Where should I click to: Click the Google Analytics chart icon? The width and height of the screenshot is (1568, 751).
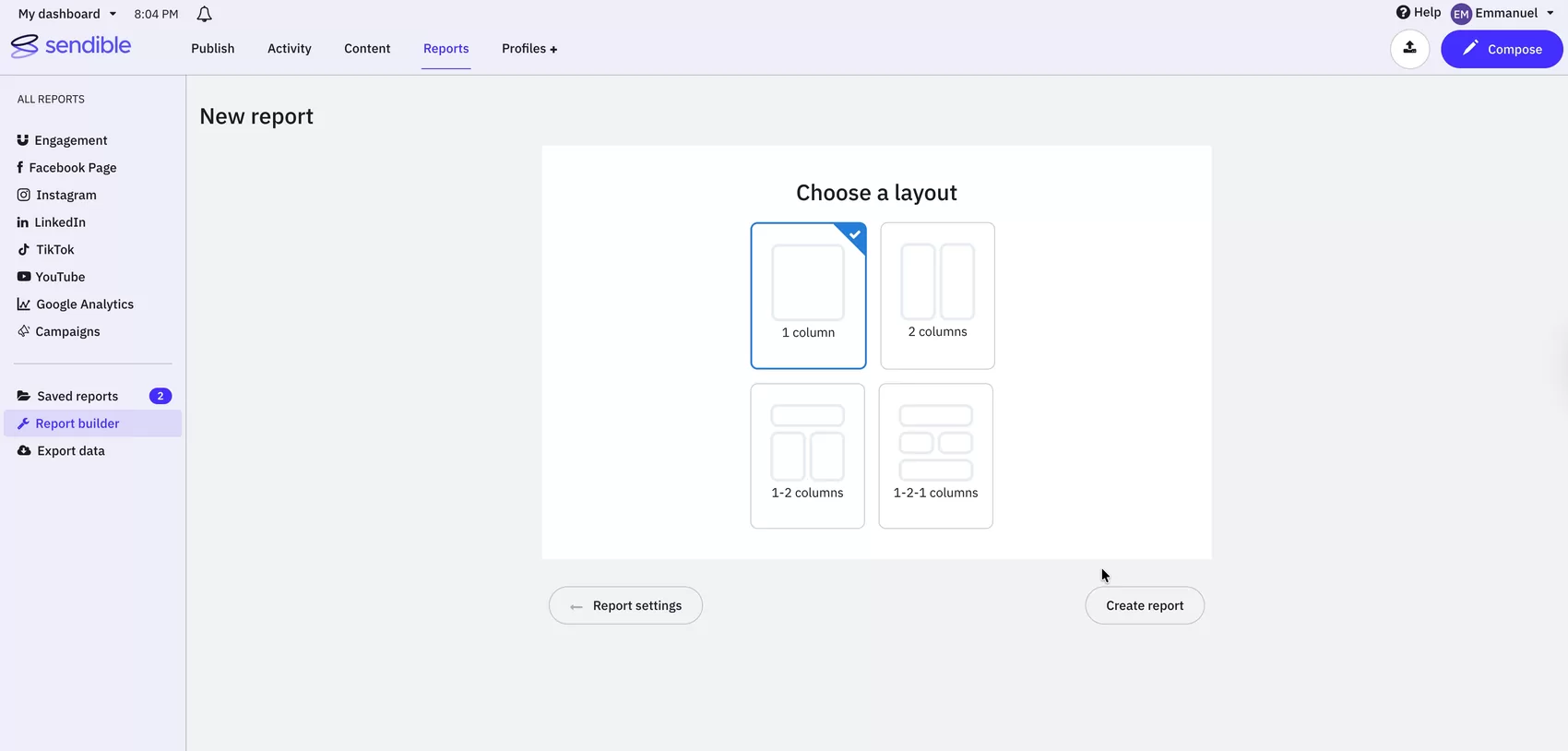coord(24,304)
